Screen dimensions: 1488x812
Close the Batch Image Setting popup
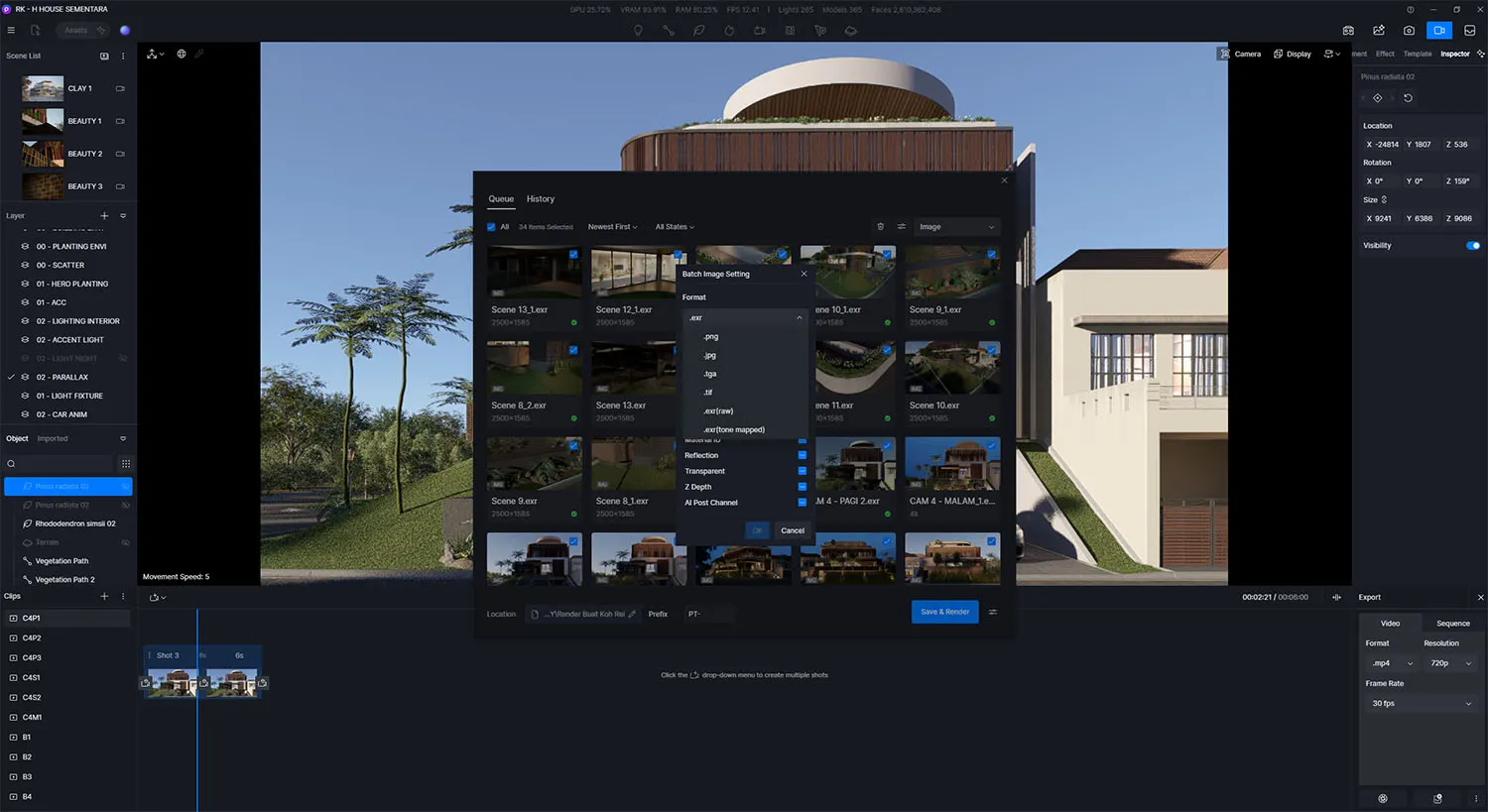point(804,274)
